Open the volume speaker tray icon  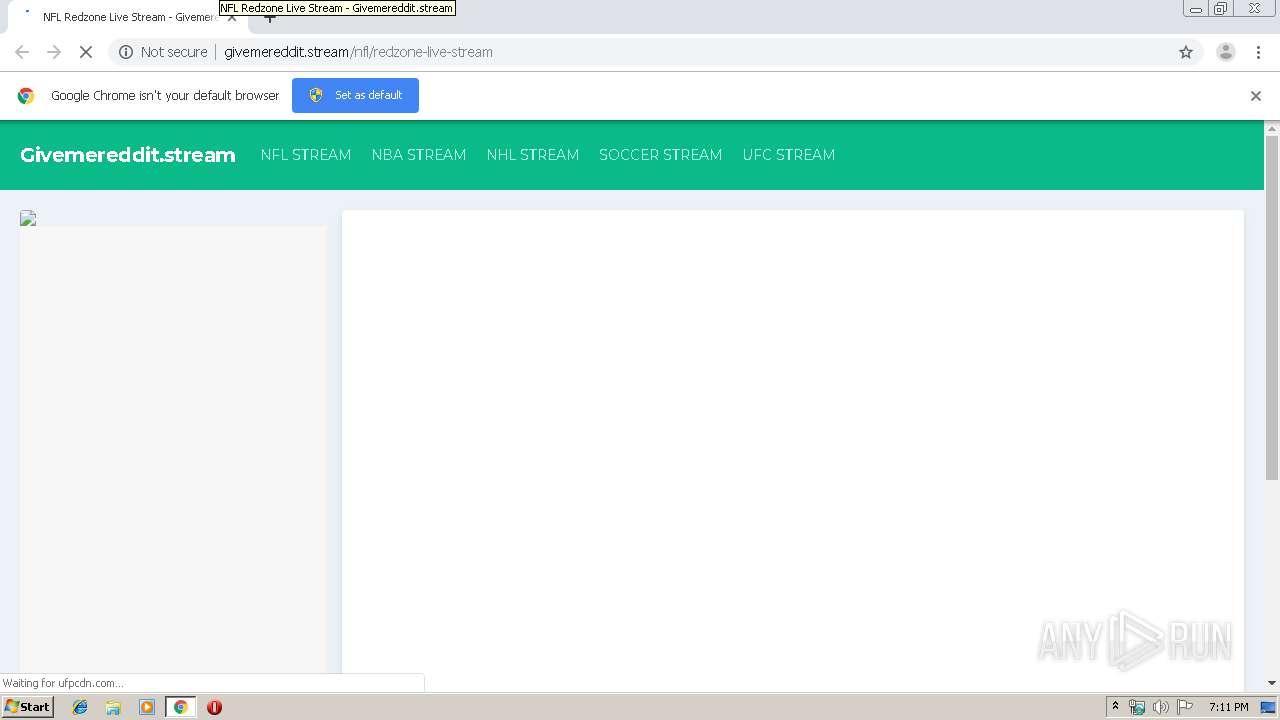tap(1160, 707)
